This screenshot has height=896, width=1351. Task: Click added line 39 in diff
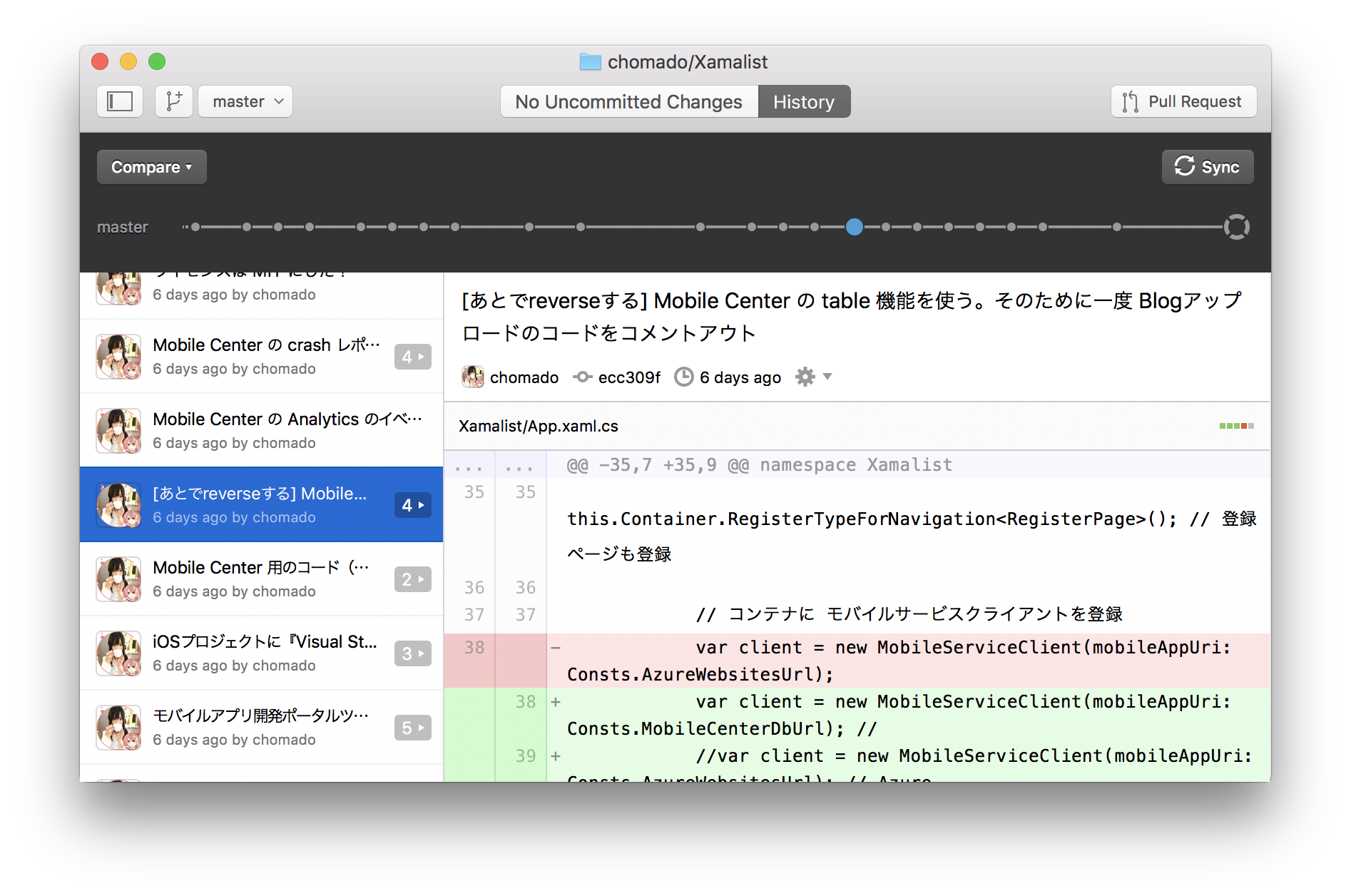(x=857, y=762)
